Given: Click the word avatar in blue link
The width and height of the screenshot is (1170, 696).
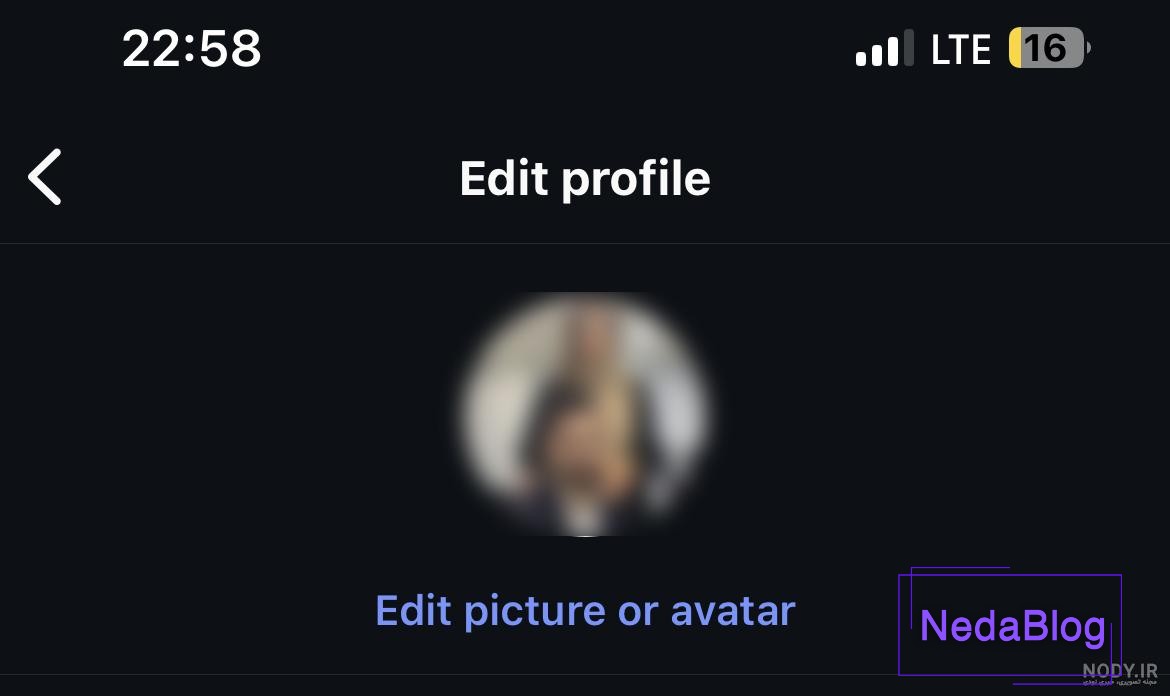Looking at the screenshot, I should pyautogui.click(x=733, y=612).
